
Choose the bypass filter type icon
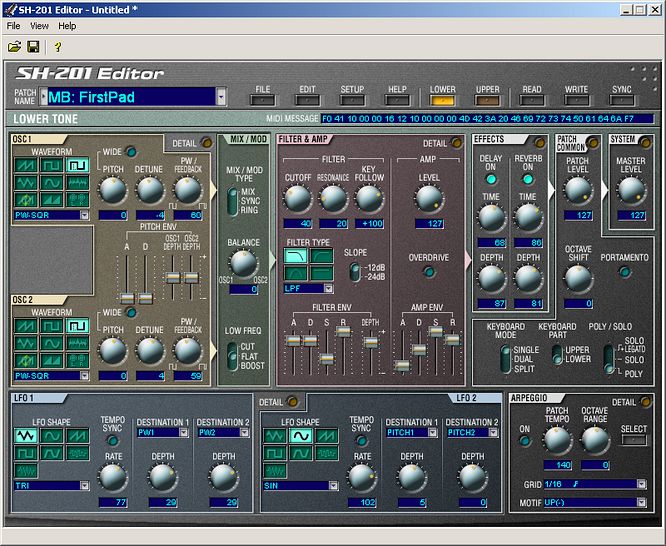(x=322, y=273)
